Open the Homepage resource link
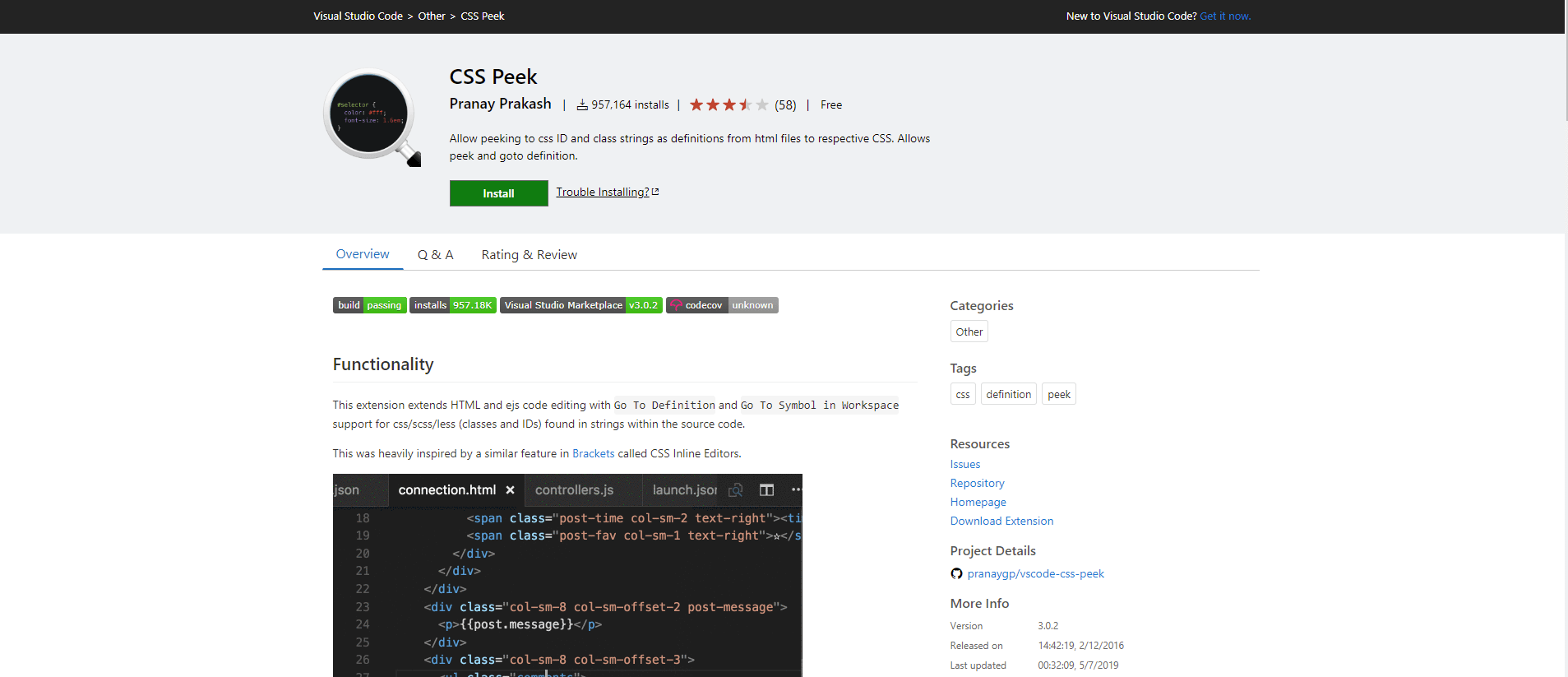This screenshot has height=677, width=1568. tap(978, 502)
